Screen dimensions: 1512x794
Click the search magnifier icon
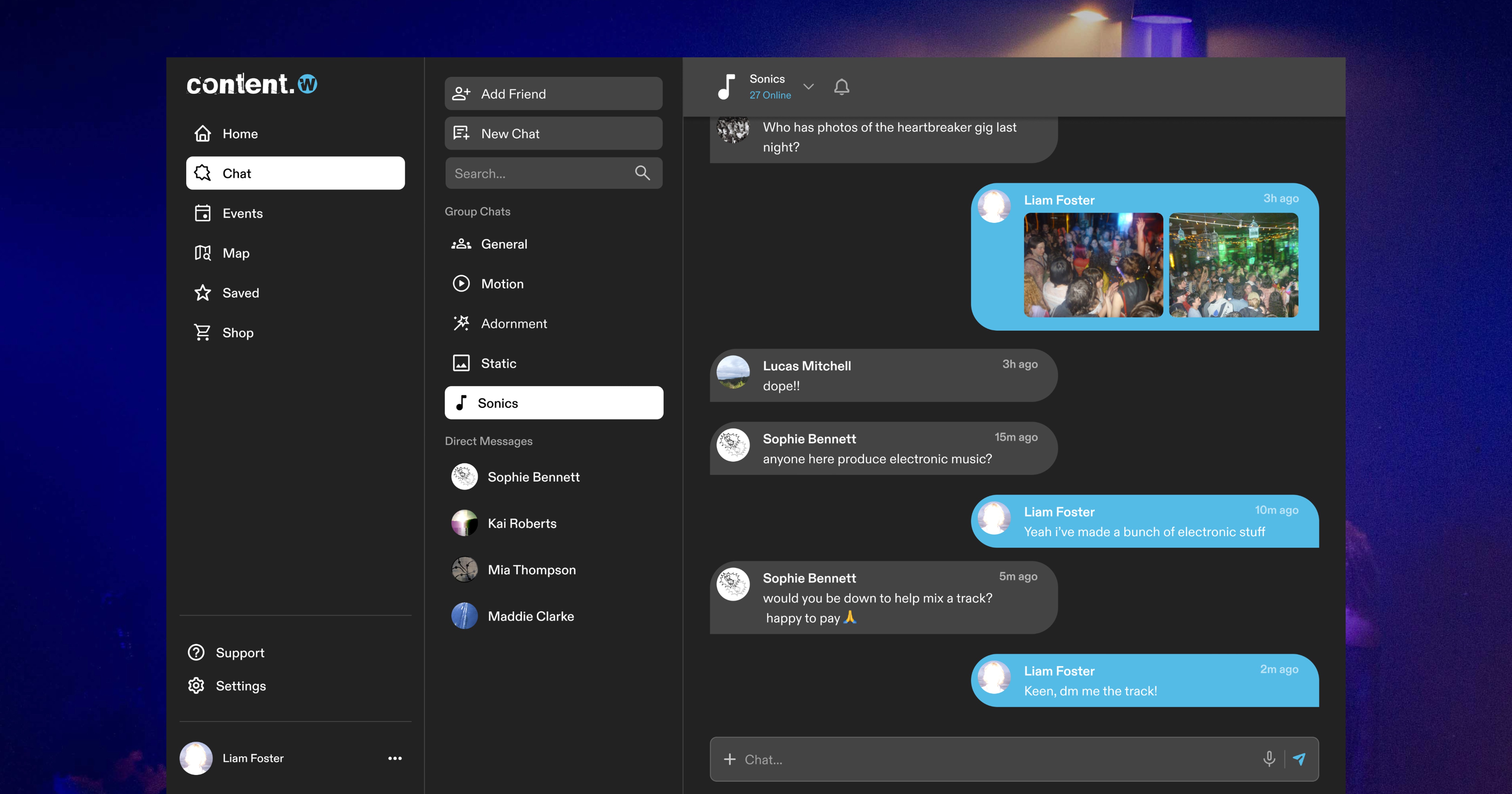(x=642, y=173)
